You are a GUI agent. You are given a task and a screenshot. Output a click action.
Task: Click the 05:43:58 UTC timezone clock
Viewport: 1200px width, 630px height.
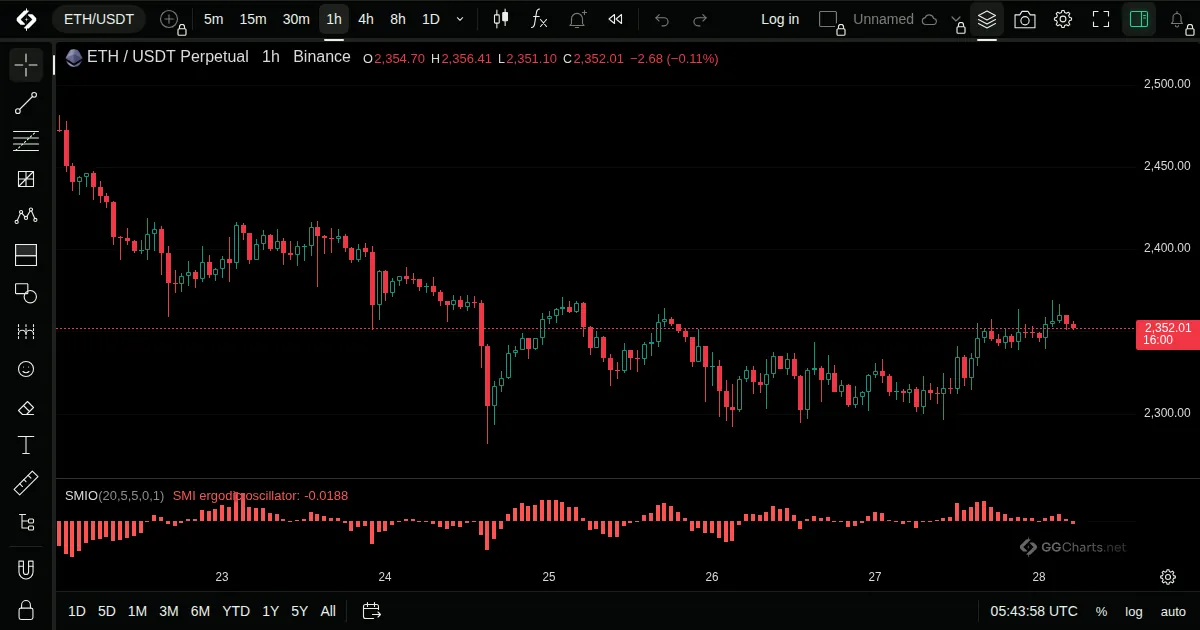1034,611
